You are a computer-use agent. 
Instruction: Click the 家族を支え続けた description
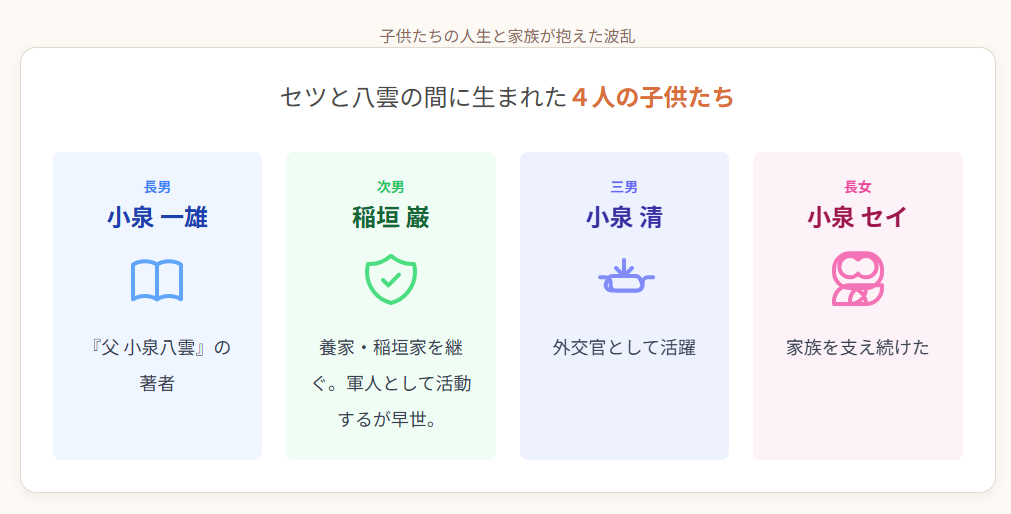pyautogui.click(x=857, y=348)
